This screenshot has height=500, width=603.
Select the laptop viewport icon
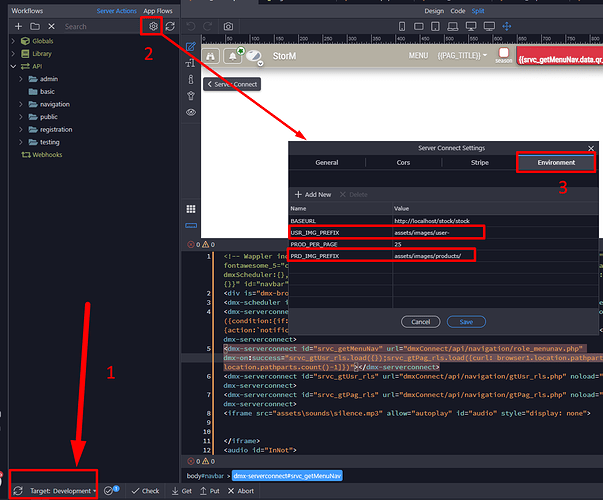(x=453, y=26)
